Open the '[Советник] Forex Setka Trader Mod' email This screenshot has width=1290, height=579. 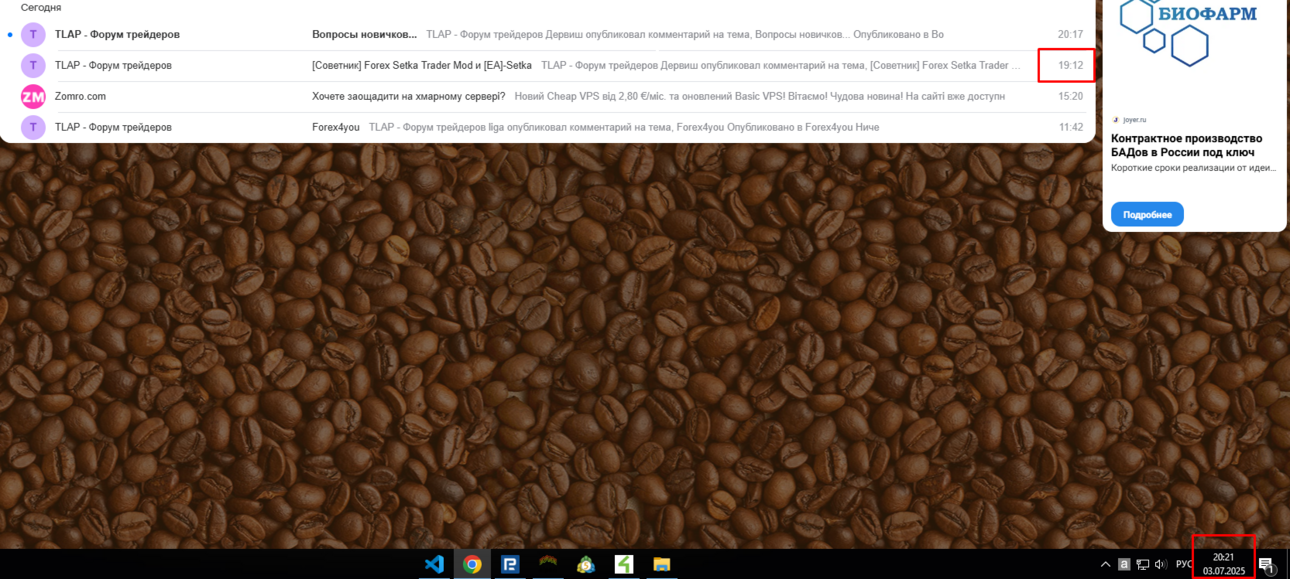point(422,65)
